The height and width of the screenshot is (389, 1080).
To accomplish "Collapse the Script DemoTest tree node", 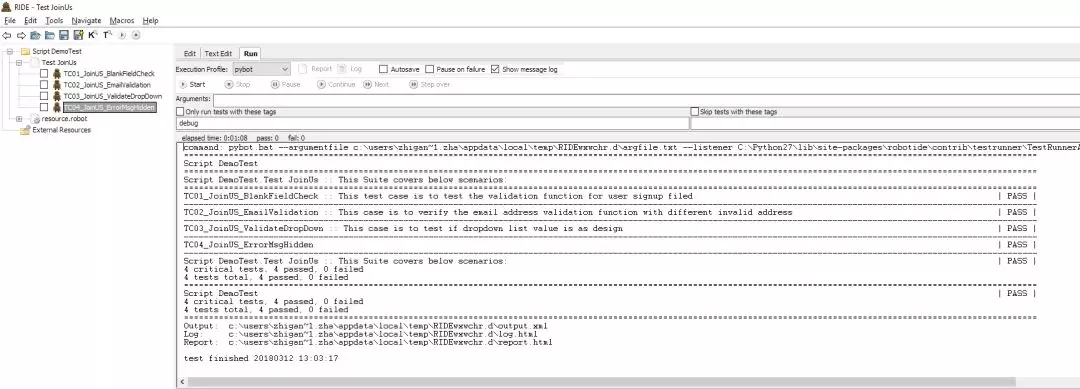I will click(10, 52).
